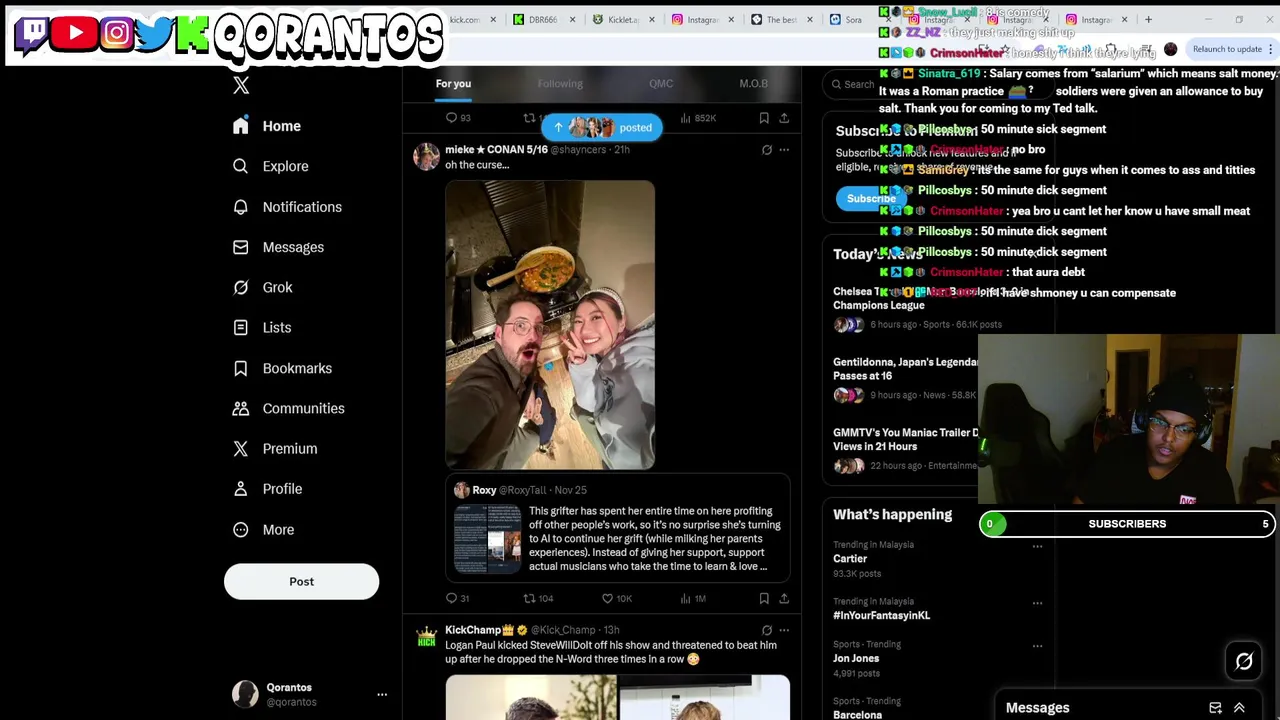1280x720 pixels.
Task: Open more options on KickChamp's post
Action: pos(784,630)
